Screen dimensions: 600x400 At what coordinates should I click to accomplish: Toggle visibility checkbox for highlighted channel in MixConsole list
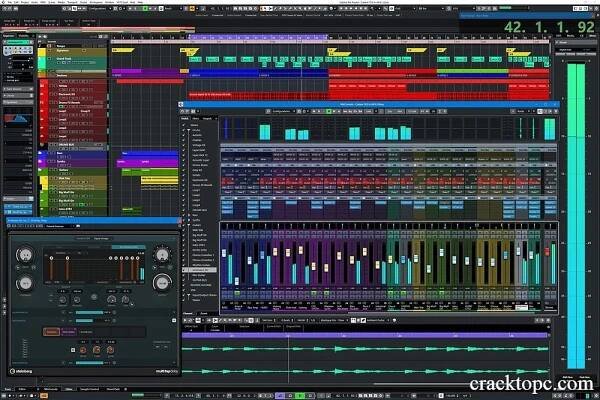tap(185, 268)
